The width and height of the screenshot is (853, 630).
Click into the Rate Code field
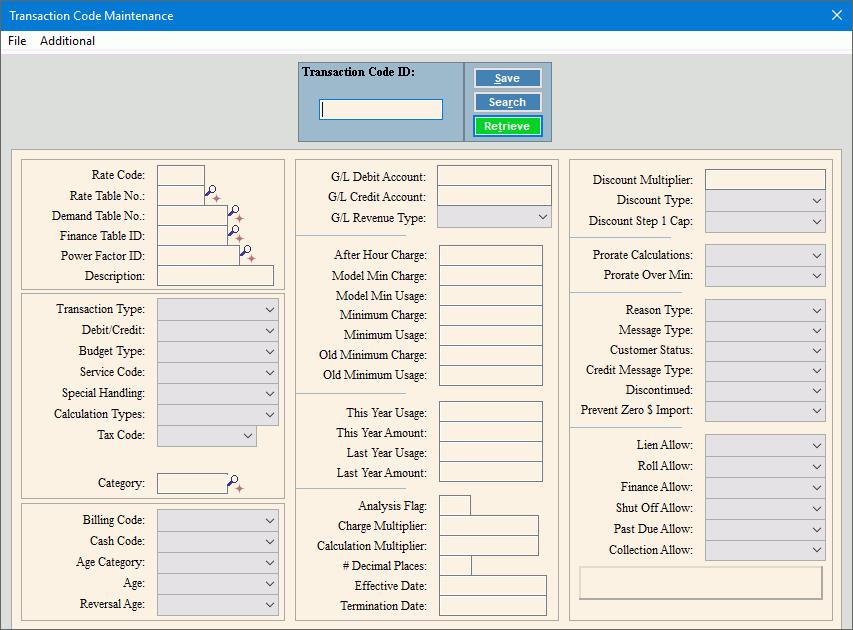tap(181, 175)
